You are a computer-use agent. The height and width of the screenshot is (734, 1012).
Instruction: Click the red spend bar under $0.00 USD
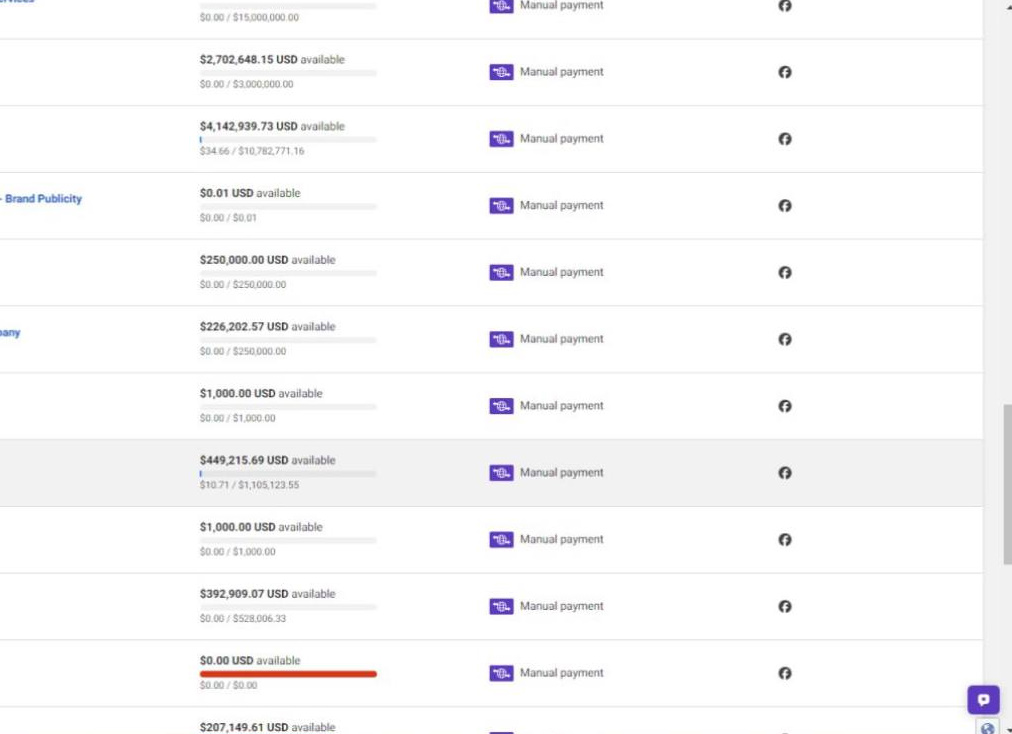[288, 674]
